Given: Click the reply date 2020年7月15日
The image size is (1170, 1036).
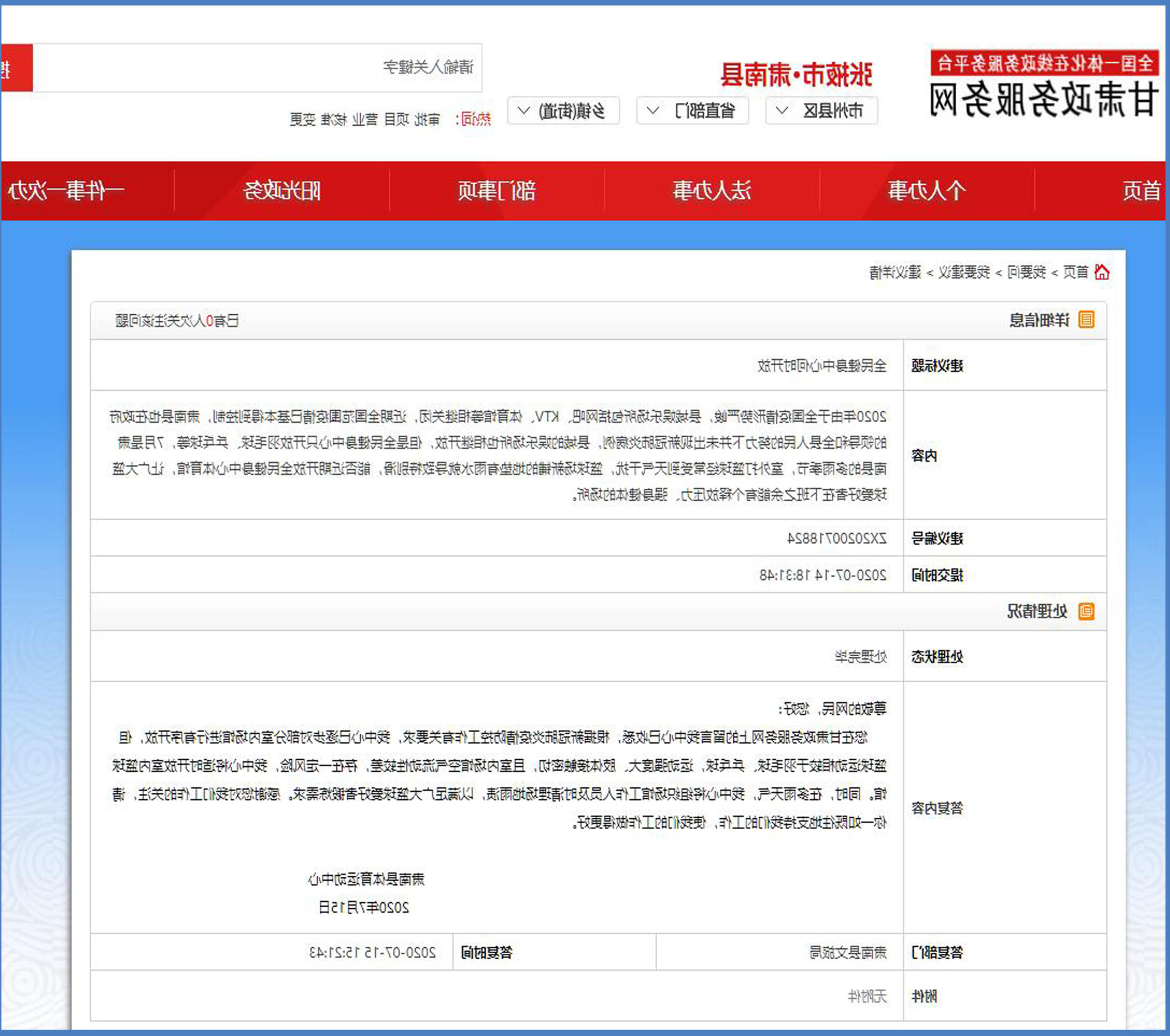Looking at the screenshot, I should 364,907.
